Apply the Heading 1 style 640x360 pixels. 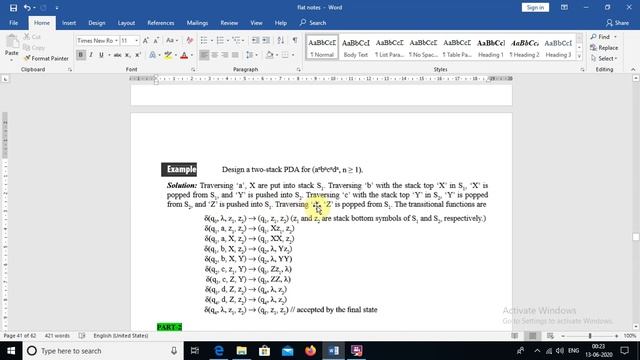coord(491,47)
